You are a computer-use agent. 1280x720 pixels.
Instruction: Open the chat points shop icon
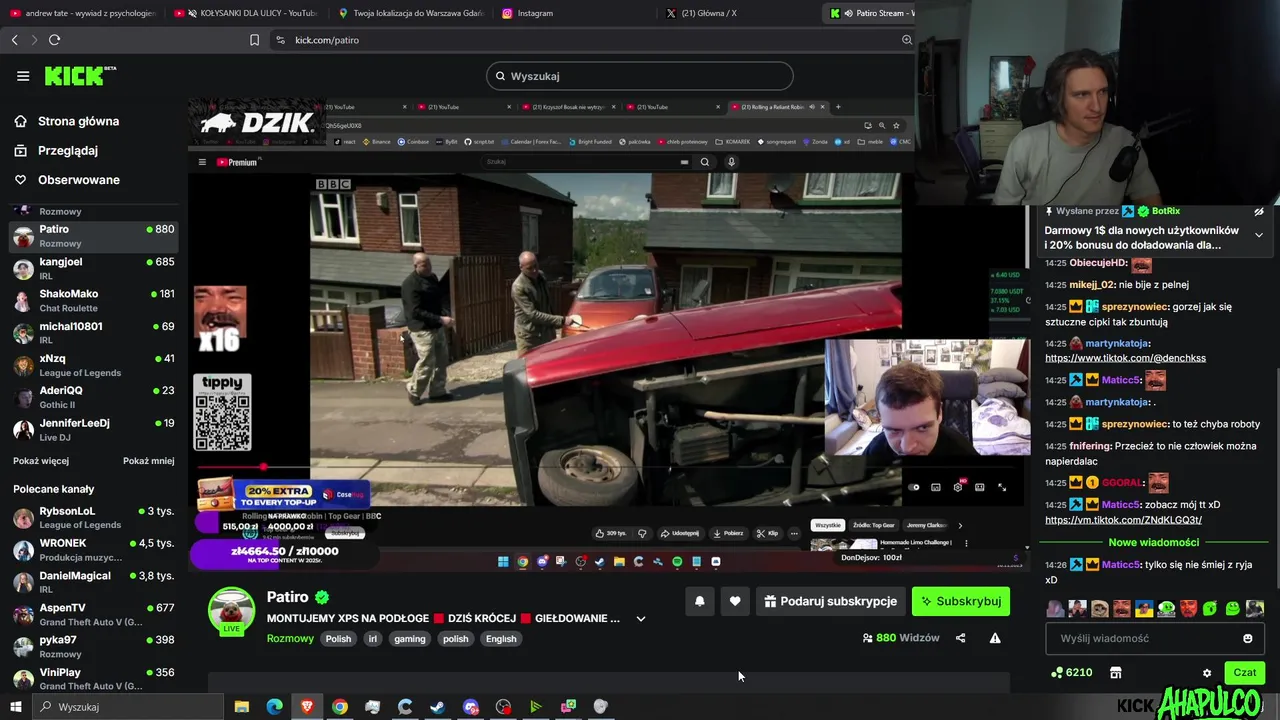pyautogui.click(x=1116, y=673)
